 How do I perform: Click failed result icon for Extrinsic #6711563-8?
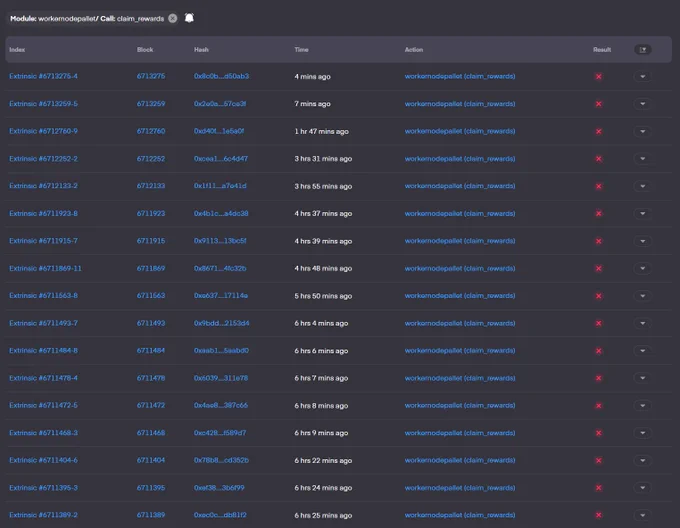[598, 296]
